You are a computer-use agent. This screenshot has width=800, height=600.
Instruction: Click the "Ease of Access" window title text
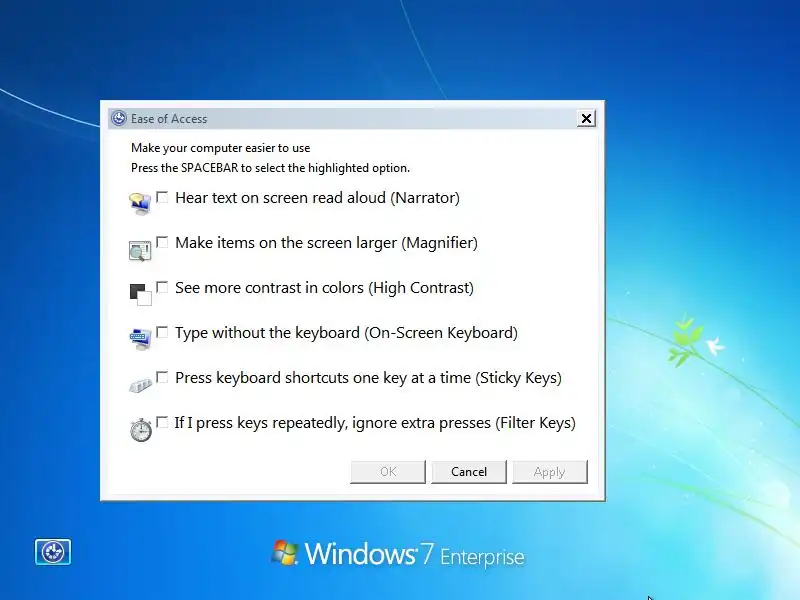point(169,119)
